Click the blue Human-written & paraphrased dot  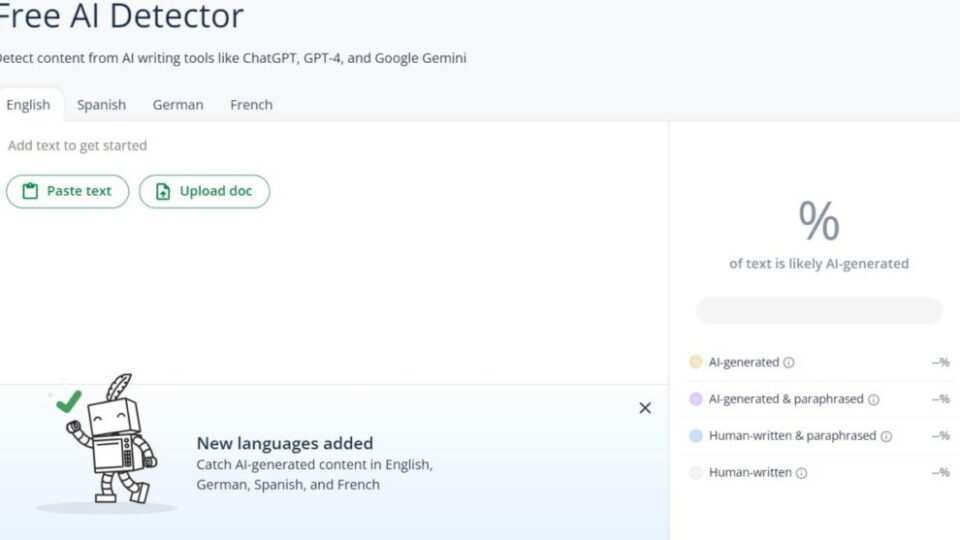(696, 435)
